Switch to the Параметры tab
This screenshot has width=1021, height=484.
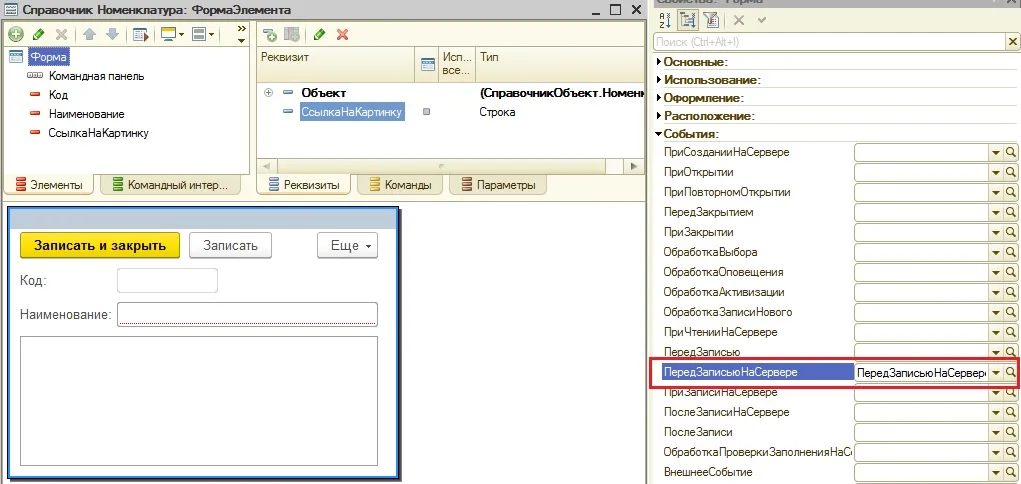point(498,185)
